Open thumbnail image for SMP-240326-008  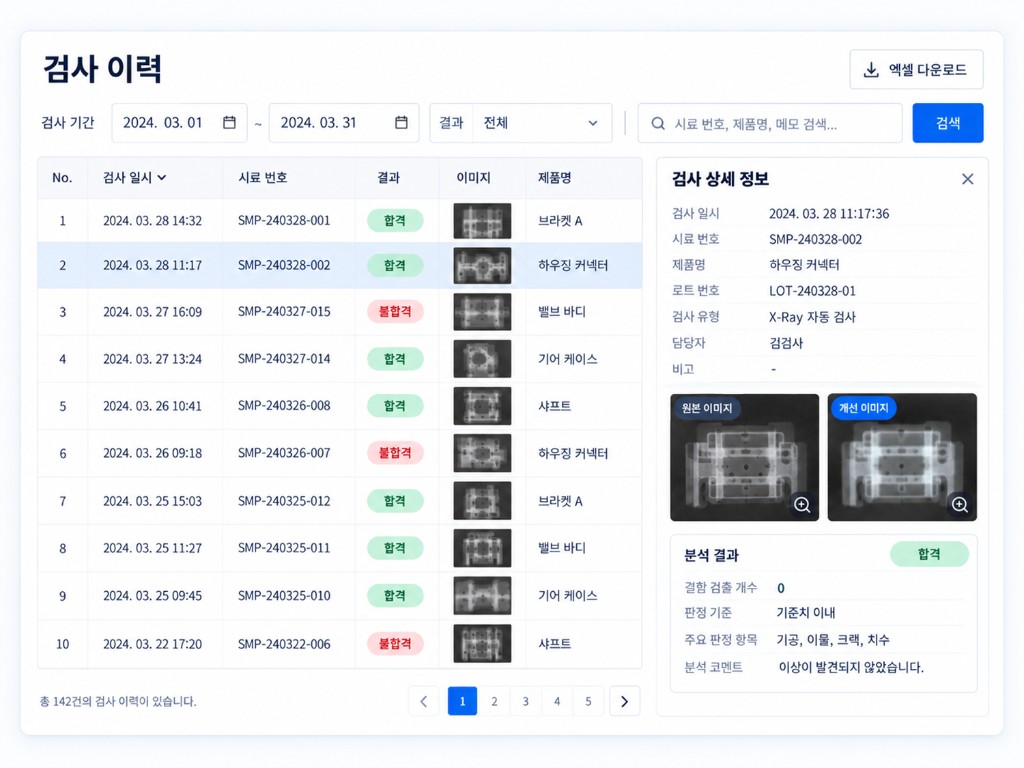tap(483, 406)
